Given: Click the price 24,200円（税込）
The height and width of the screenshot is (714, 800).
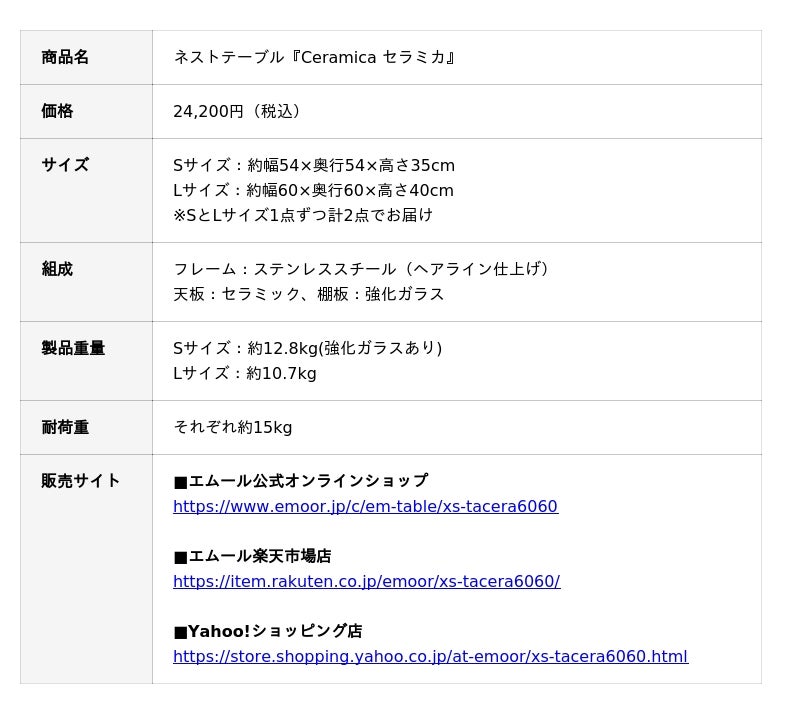Looking at the screenshot, I should [x=237, y=111].
